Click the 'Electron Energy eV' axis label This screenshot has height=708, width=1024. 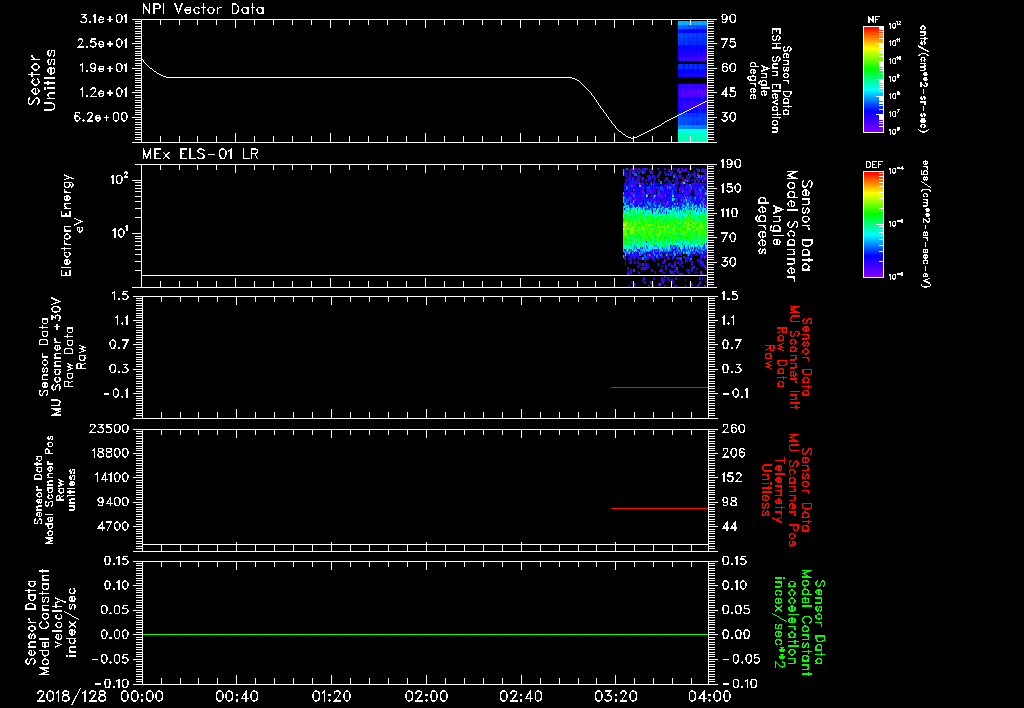pos(72,225)
